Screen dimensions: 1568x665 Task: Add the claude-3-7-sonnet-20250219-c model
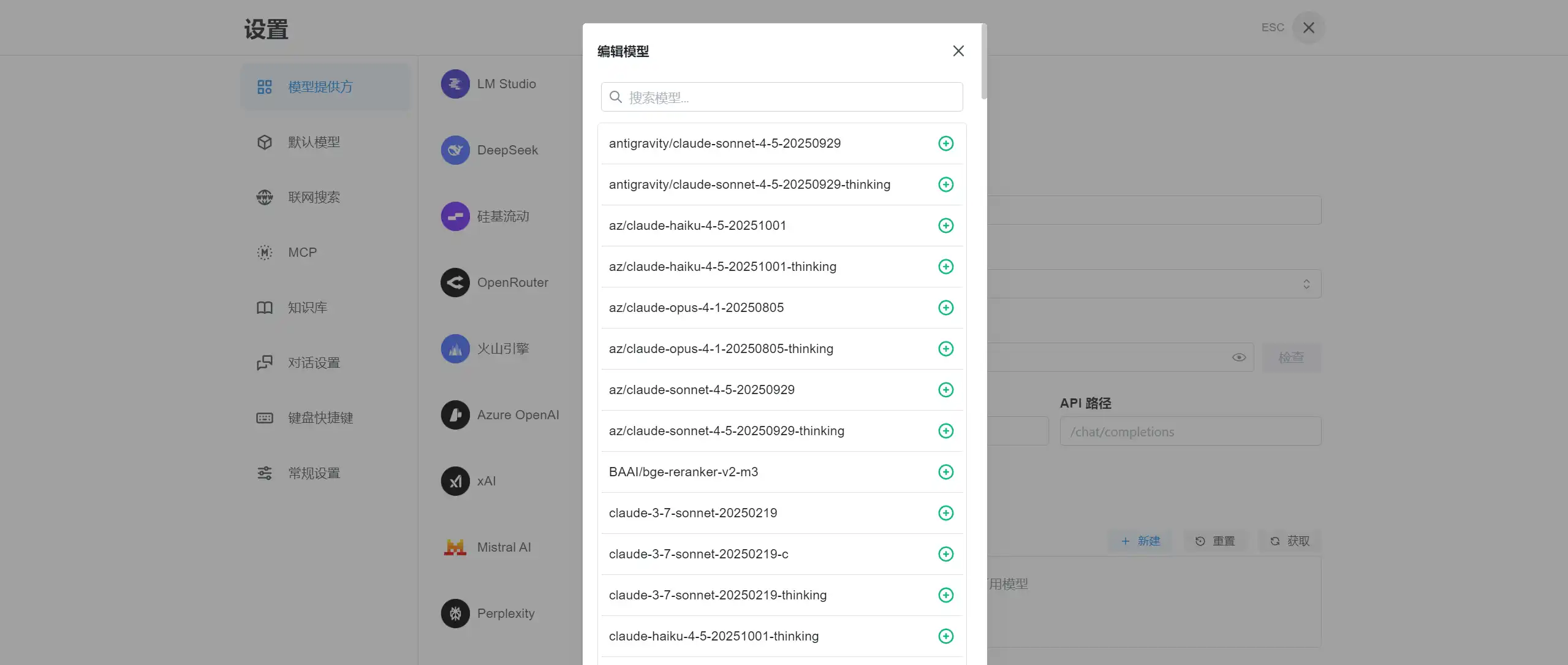tap(945, 554)
